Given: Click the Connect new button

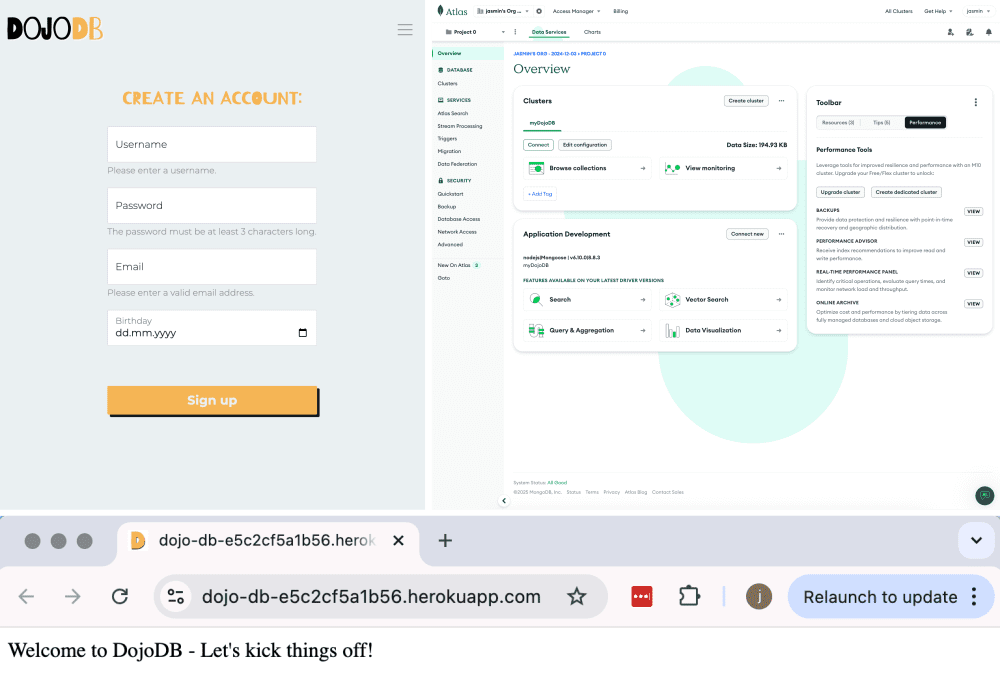Looking at the screenshot, I should coord(747,234).
